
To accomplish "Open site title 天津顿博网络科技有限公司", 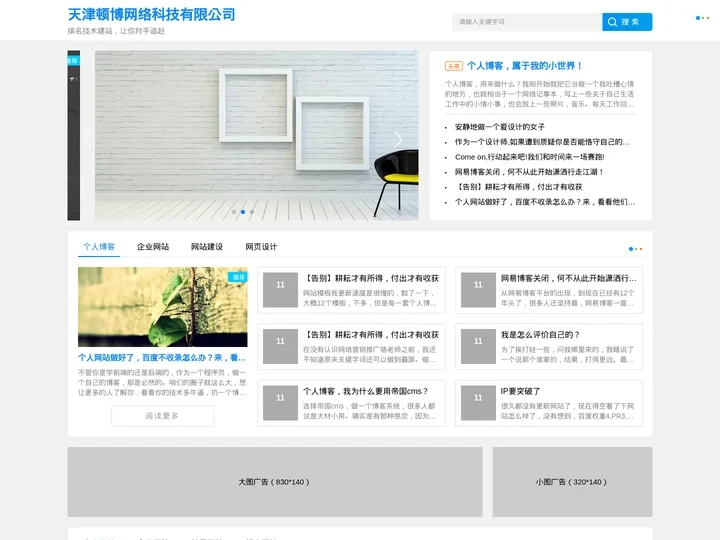I will (152, 15).
